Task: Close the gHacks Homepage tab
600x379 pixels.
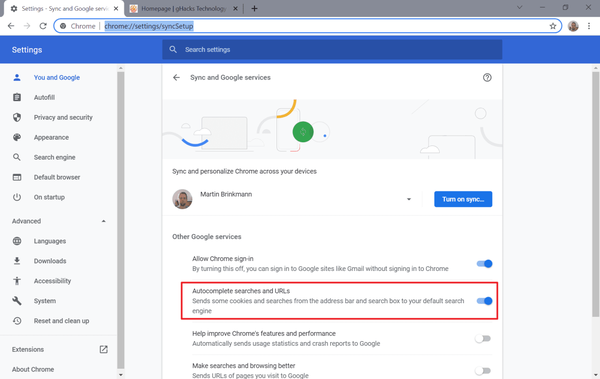Action: [x=235, y=8]
